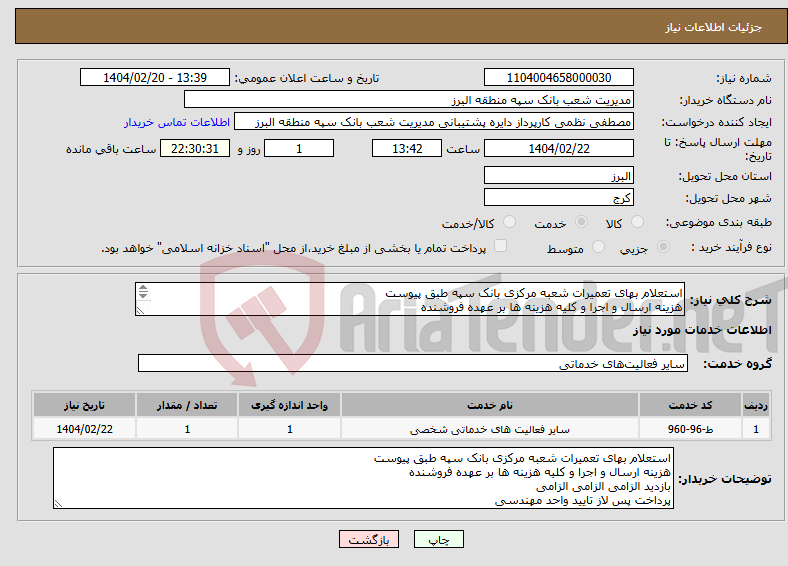This screenshot has width=788, height=566.
Task: Click the delivery city field کرج
Action: pyautogui.click(x=558, y=197)
